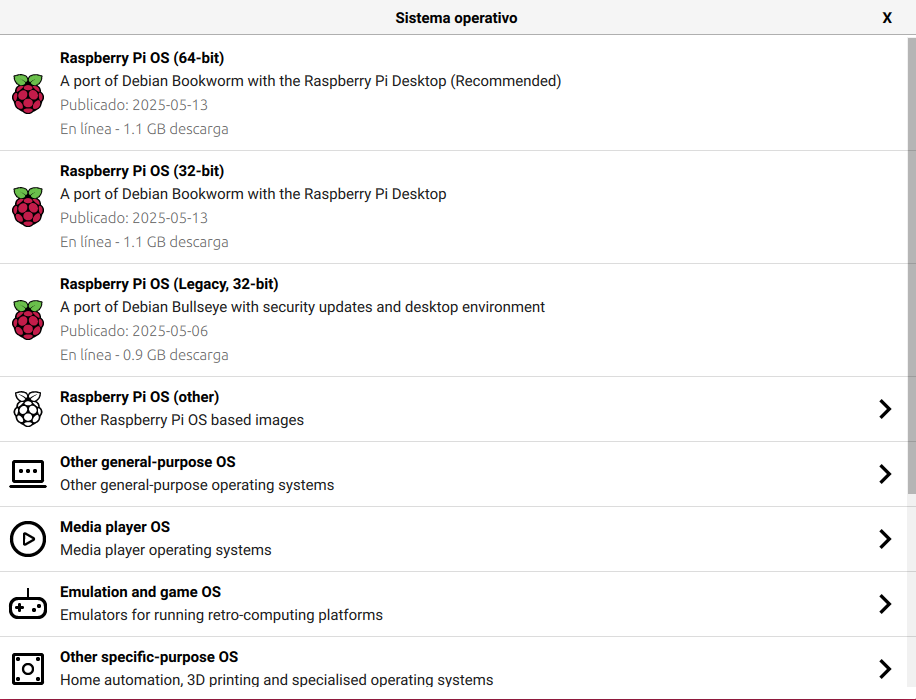
Task: Click the vertical scrollbar thumb
Action: click(x=911, y=266)
